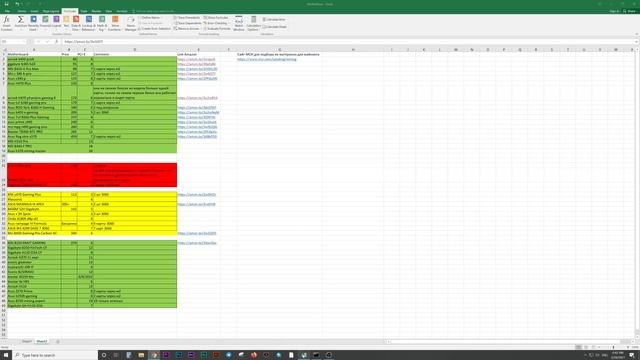The height and width of the screenshot is (360, 640).
Task: Open the Amazon link in row 5
Action: pyautogui.click(x=196, y=74)
